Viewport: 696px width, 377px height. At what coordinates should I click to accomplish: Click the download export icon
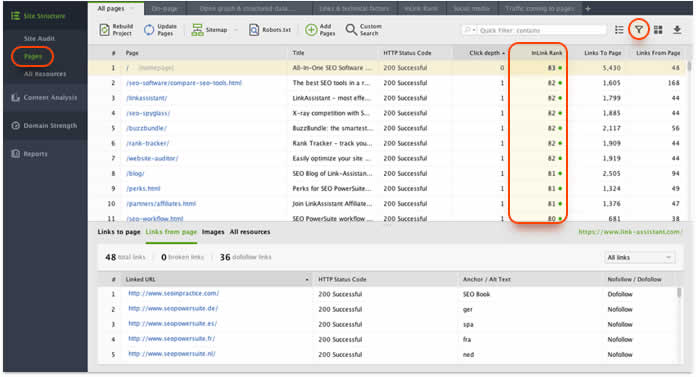677,30
